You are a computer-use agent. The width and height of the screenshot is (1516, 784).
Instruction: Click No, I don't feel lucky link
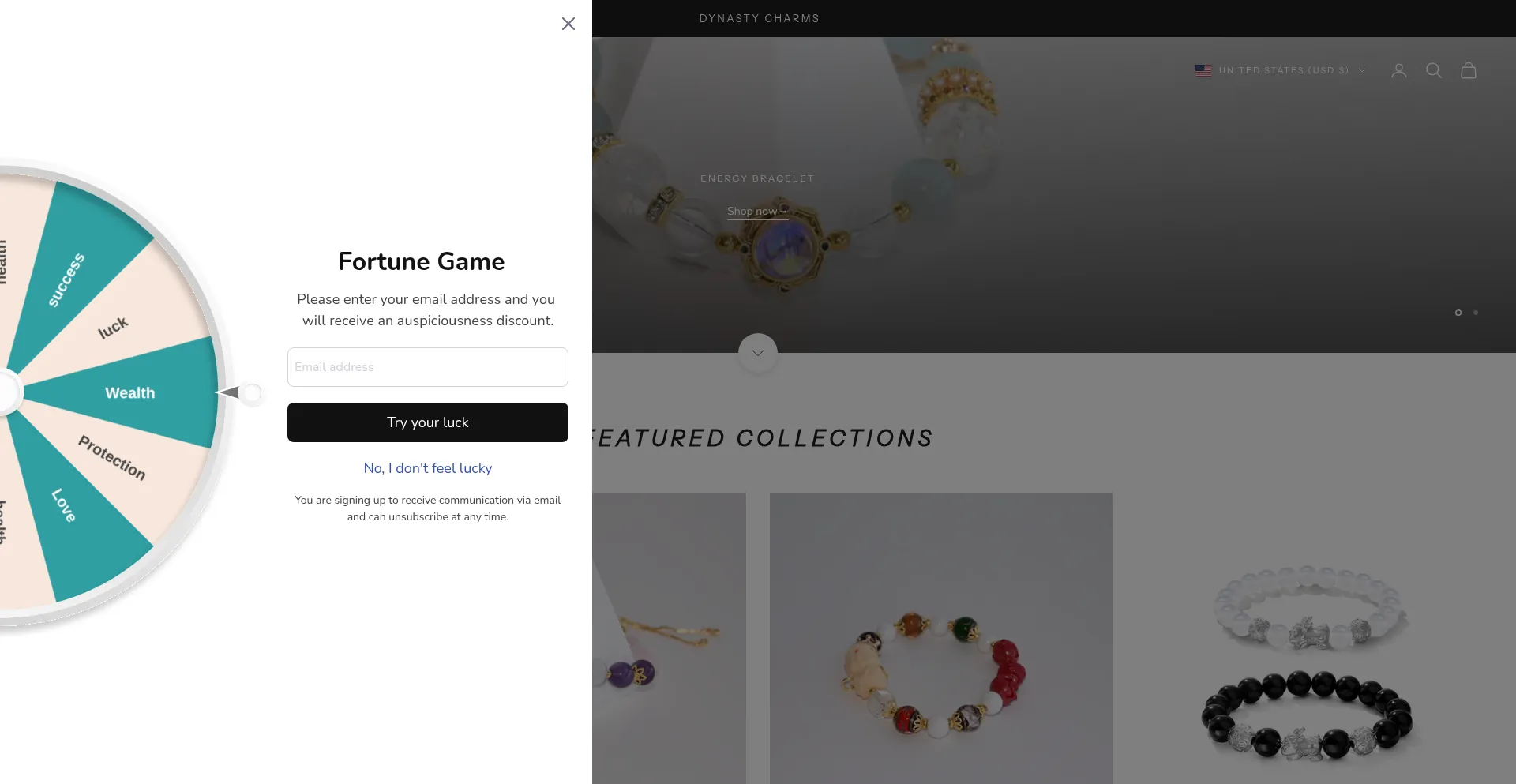427,468
